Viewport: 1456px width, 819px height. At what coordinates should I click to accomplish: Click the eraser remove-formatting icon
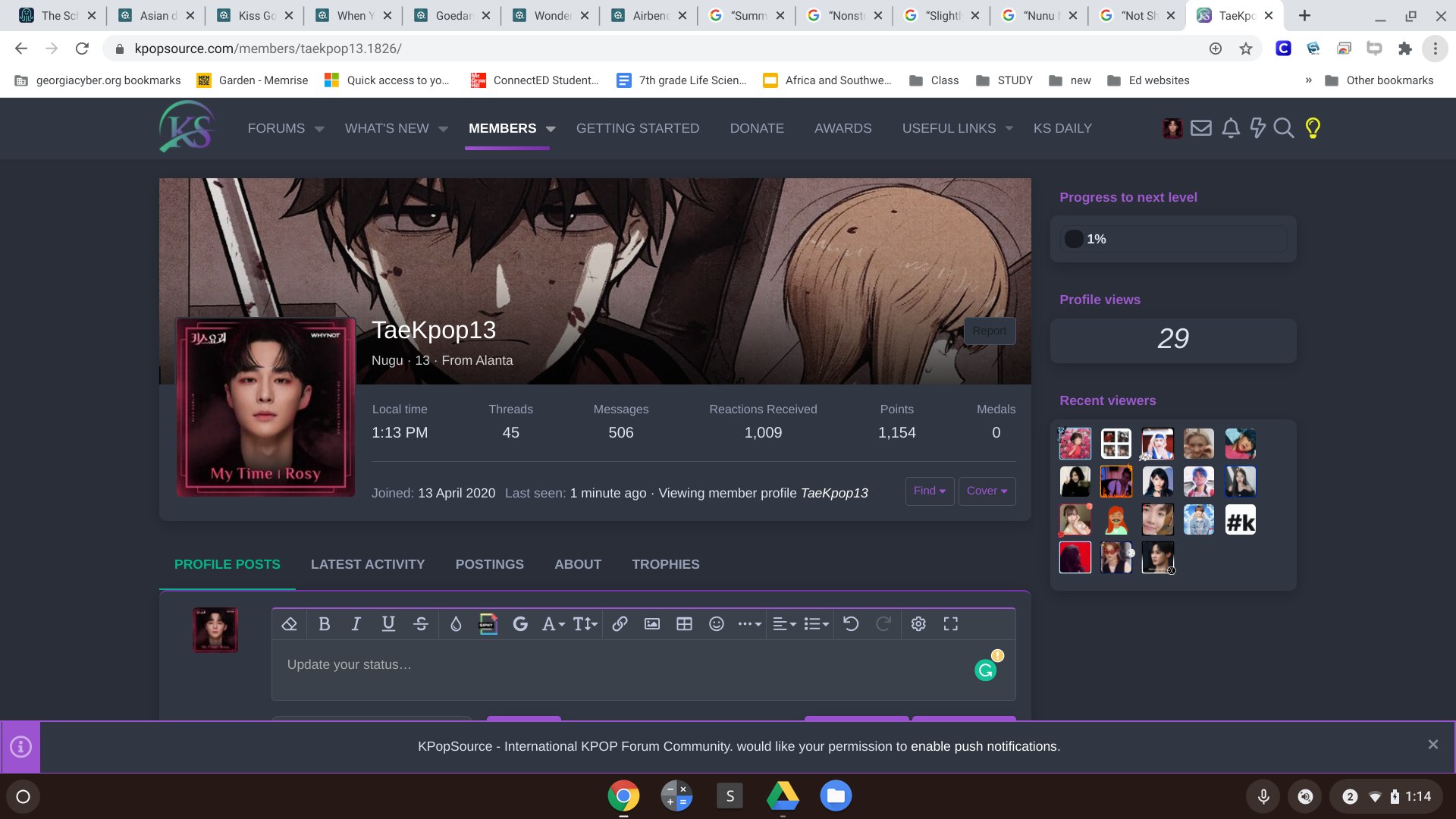289,624
